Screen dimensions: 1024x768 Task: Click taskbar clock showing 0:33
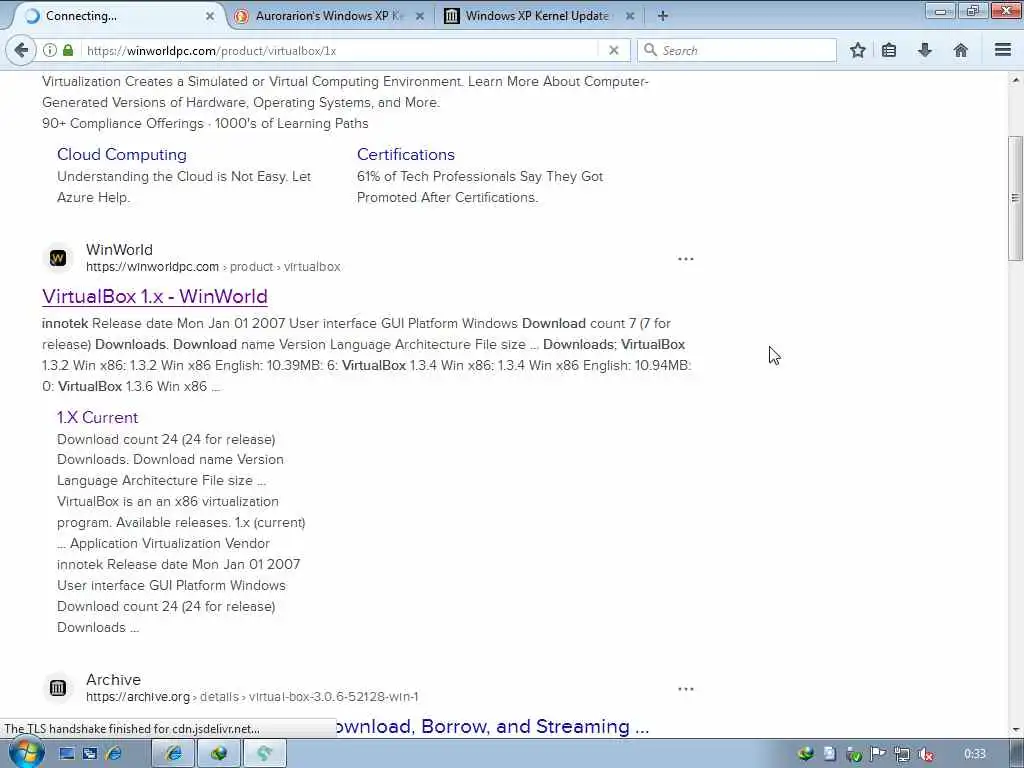[x=974, y=754]
